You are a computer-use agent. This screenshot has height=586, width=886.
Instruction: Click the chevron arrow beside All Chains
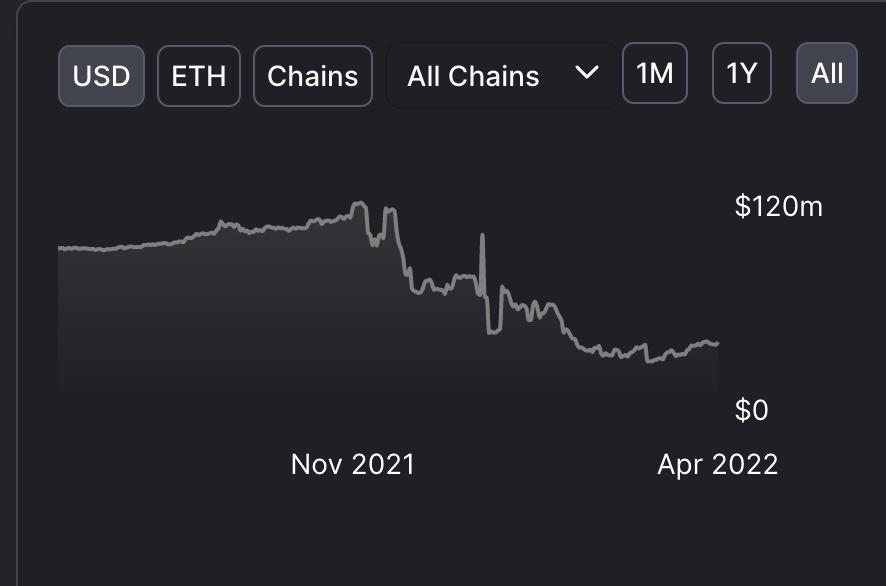588,73
